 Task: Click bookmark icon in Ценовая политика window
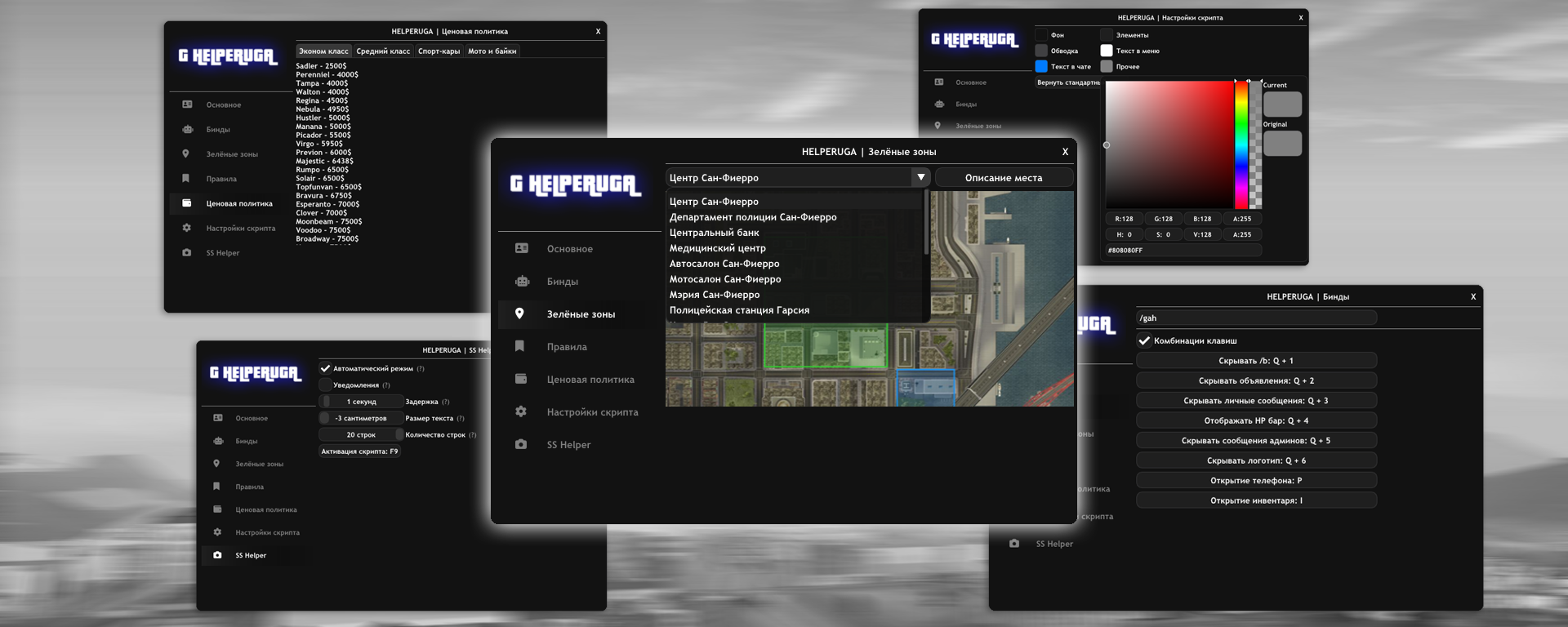pos(185,178)
